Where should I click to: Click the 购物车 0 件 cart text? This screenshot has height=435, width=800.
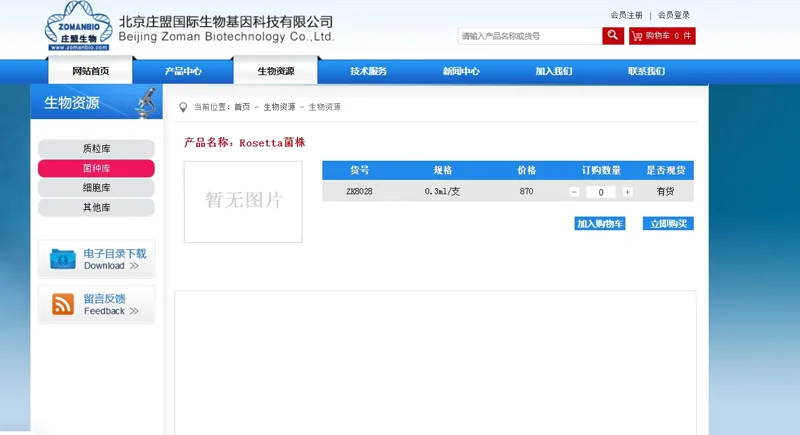point(668,36)
